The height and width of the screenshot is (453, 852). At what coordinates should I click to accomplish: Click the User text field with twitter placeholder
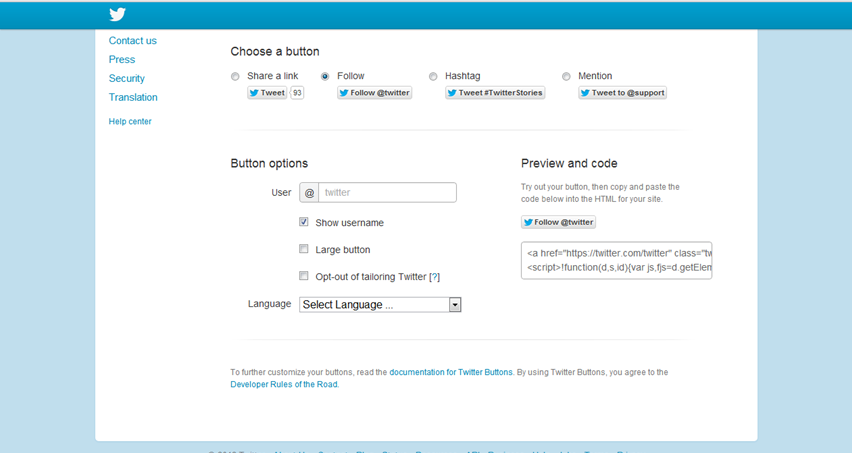click(x=387, y=192)
